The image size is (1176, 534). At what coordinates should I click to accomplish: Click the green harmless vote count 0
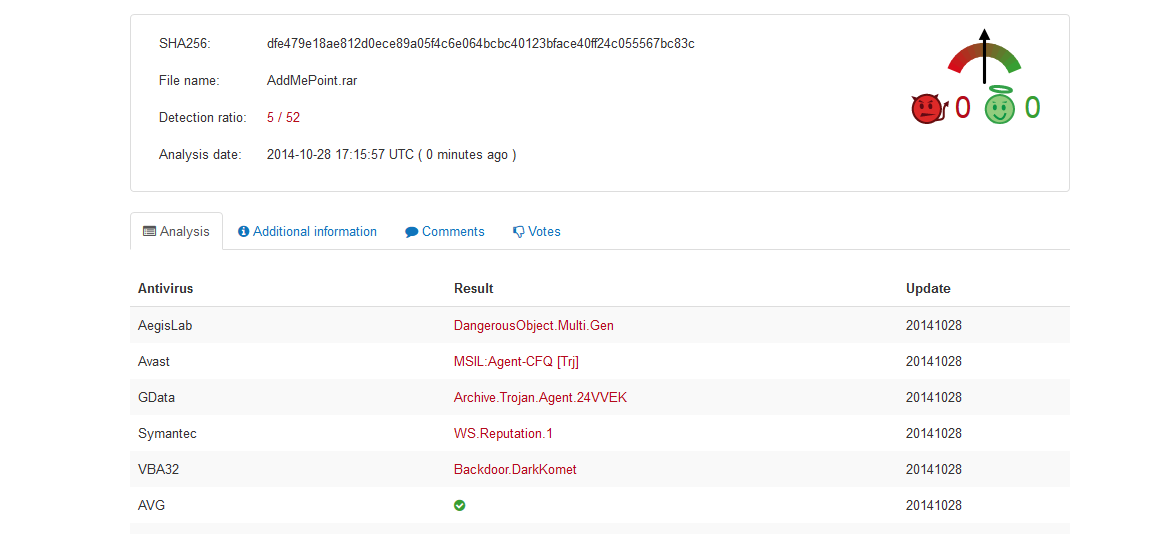pos(1033,108)
